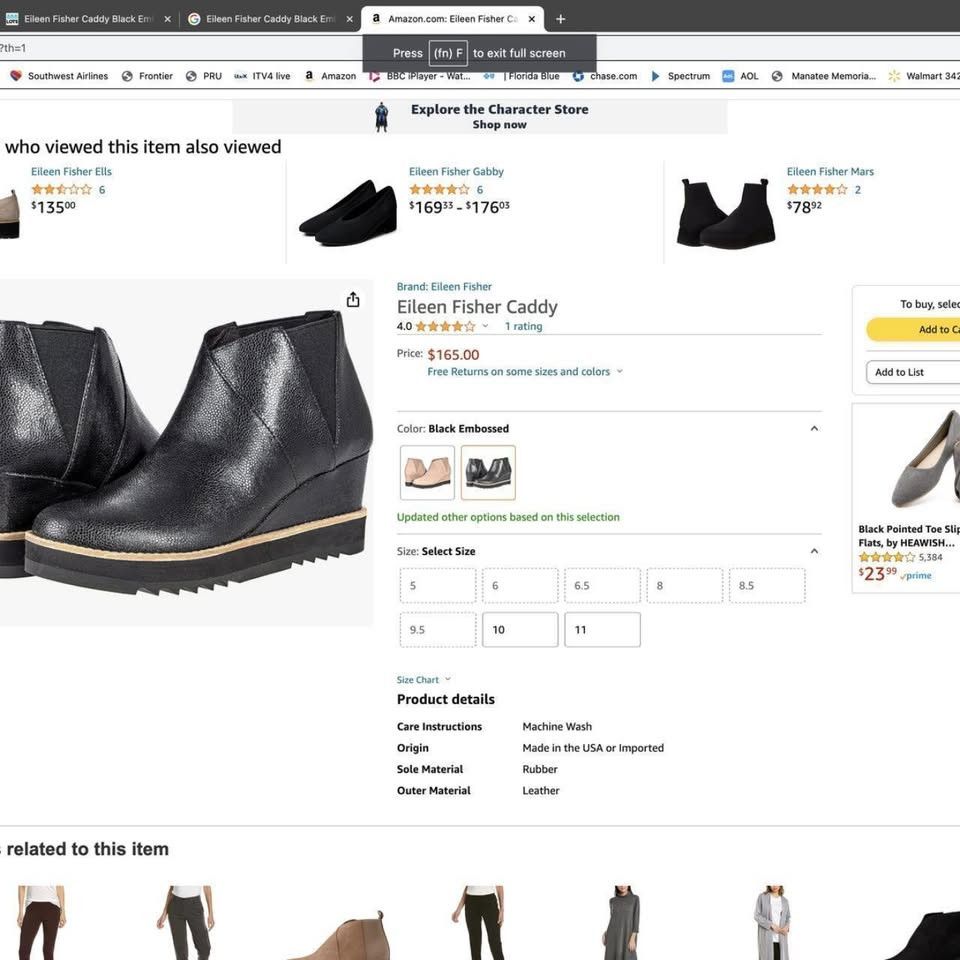This screenshot has width=960, height=960.
Task: Click the Brand: Eileen Fisher link
Action: [x=444, y=287]
